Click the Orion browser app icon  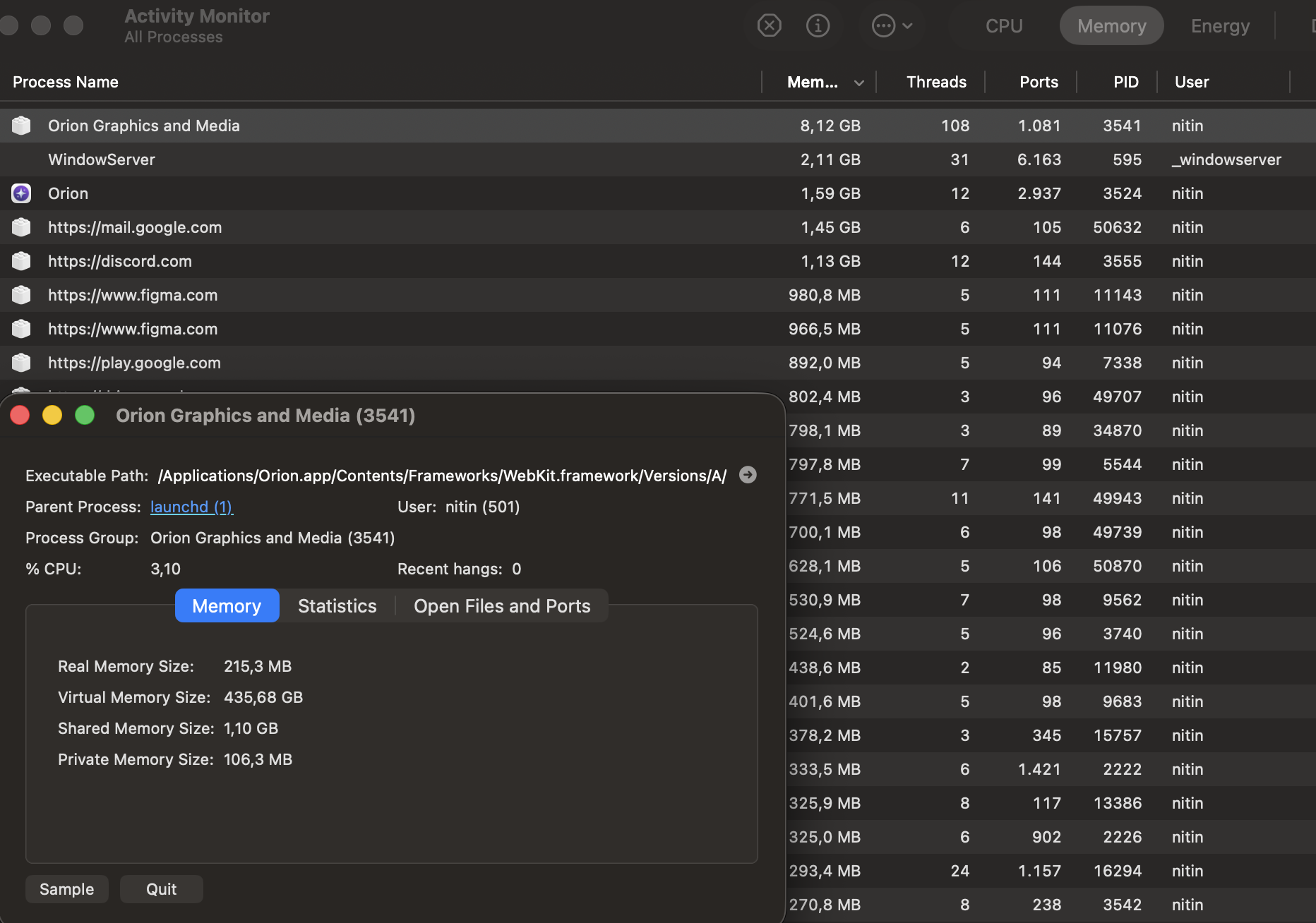tap(21, 193)
